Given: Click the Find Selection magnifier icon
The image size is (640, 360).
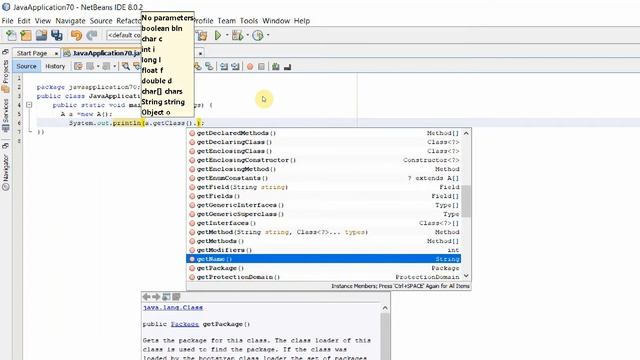Looking at the screenshot, I should pyautogui.click(x=126, y=66).
